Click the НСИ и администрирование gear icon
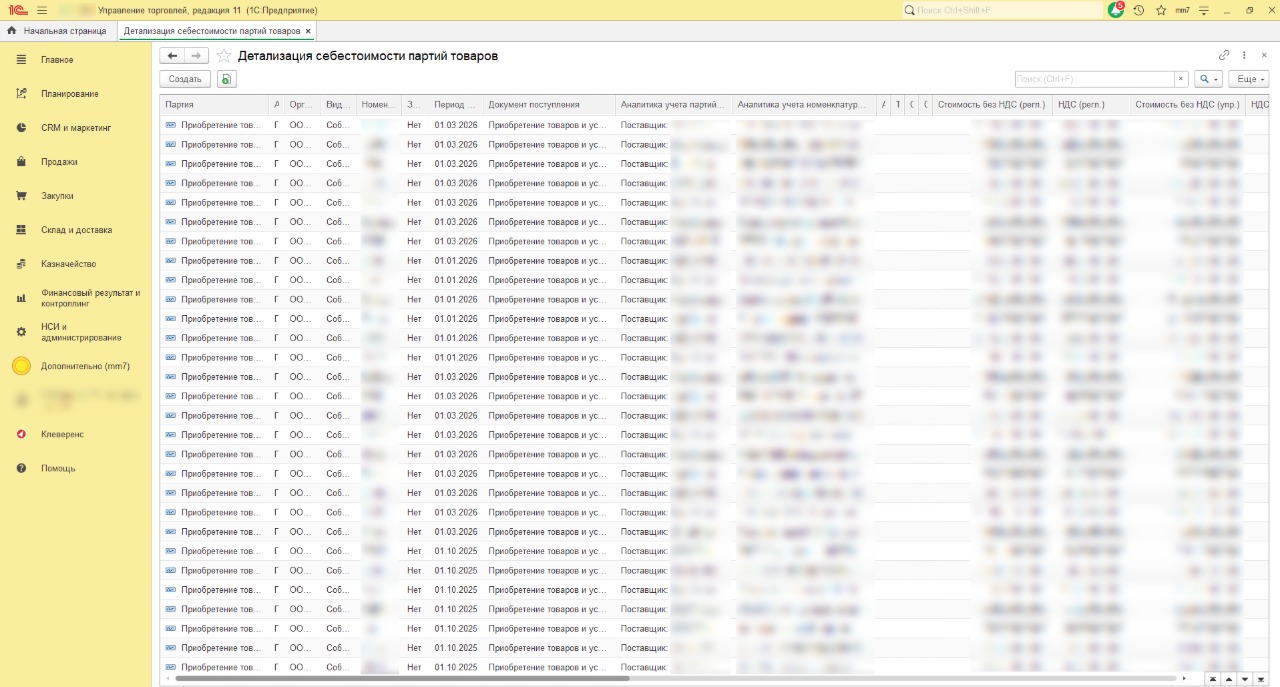Screen dimensions: 1280x687 point(21,332)
